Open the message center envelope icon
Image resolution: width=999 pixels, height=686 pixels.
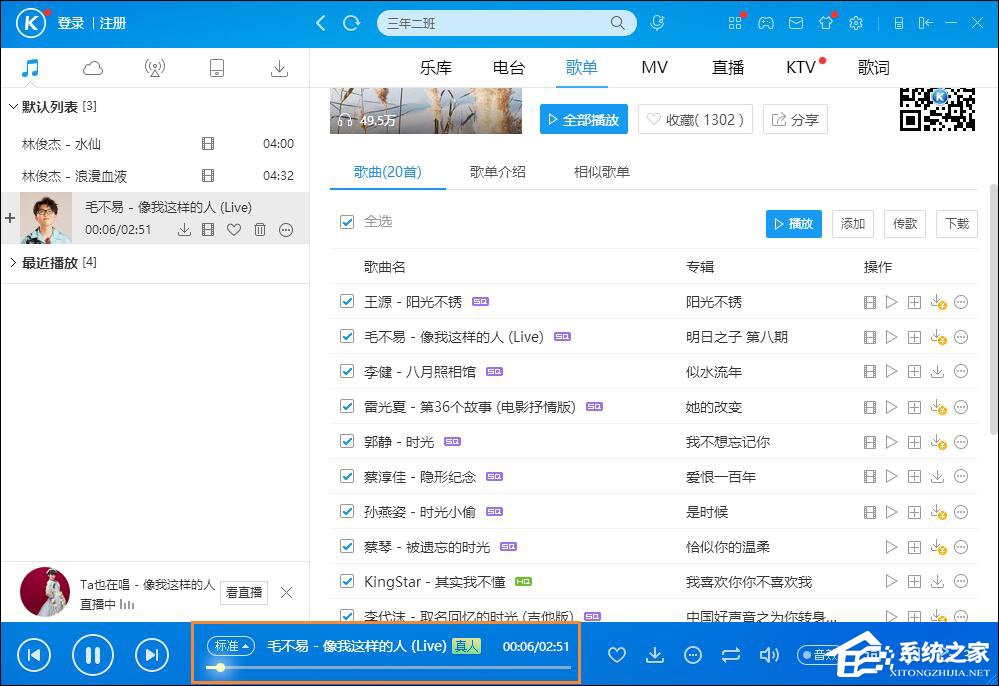pyautogui.click(x=796, y=23)
